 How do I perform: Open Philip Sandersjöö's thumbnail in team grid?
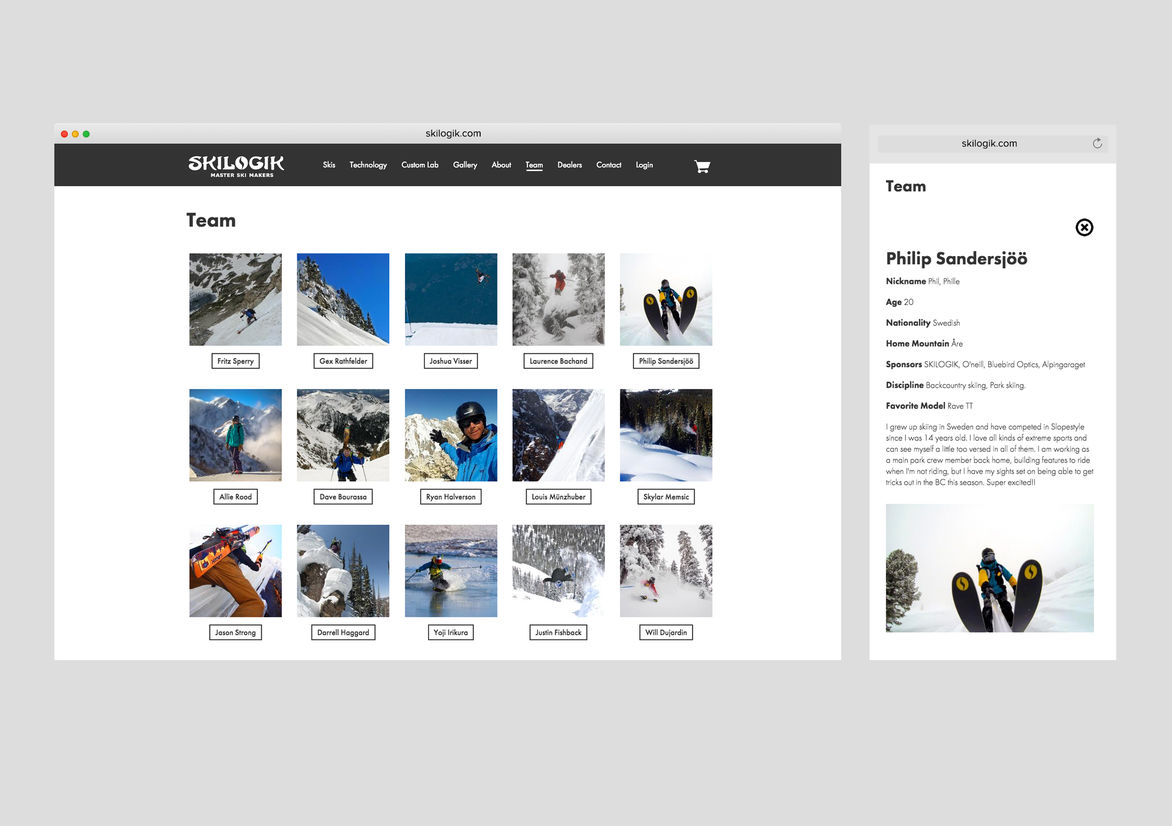[666, 299]
